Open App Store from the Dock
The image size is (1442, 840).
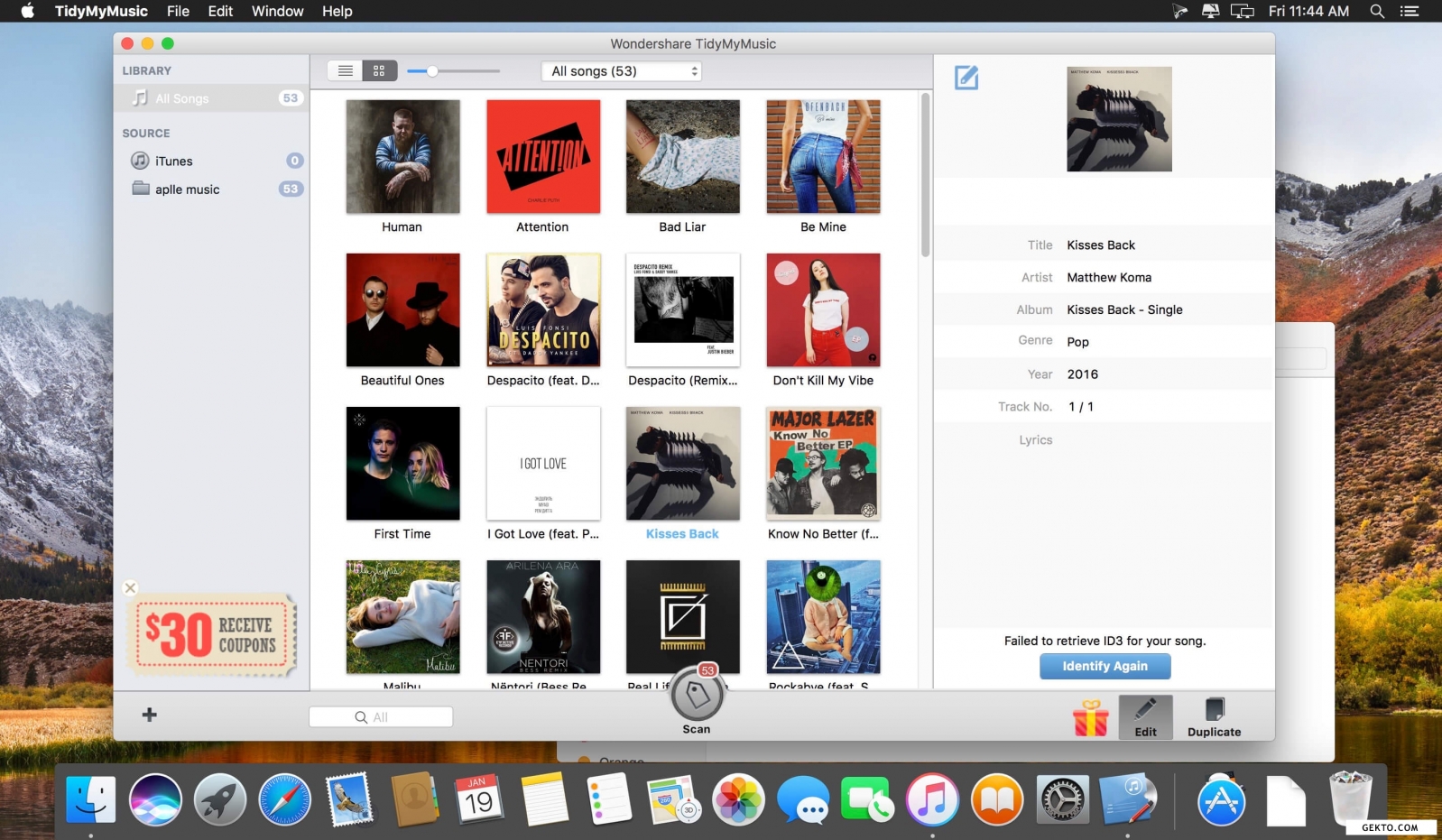pyautogui.click(x=1221, y=799)
